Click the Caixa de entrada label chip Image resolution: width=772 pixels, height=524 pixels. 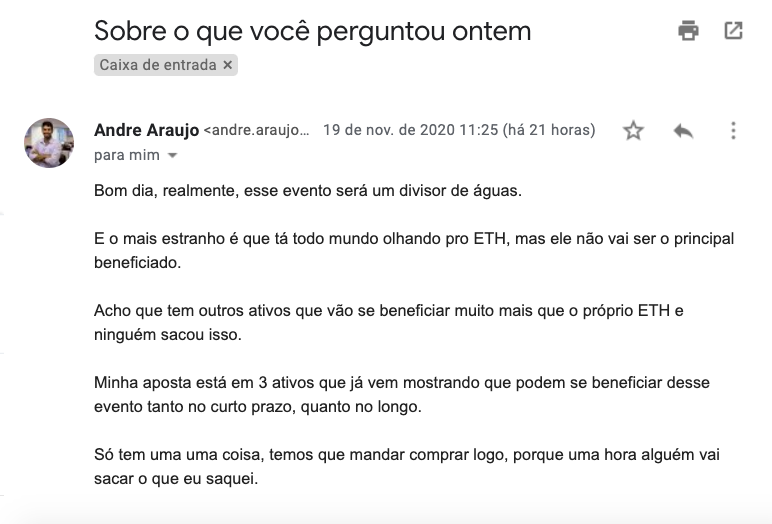(158, 65)
